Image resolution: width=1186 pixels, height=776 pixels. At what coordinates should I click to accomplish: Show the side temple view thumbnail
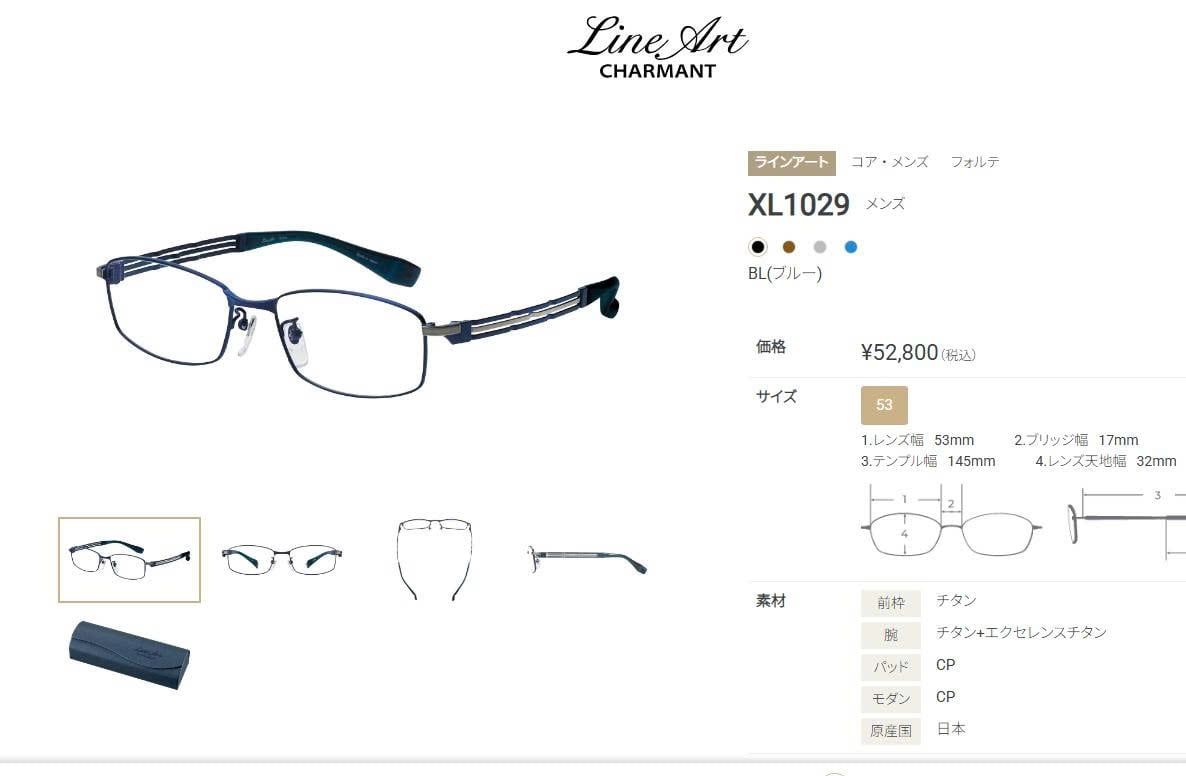[x=587, y=560]
